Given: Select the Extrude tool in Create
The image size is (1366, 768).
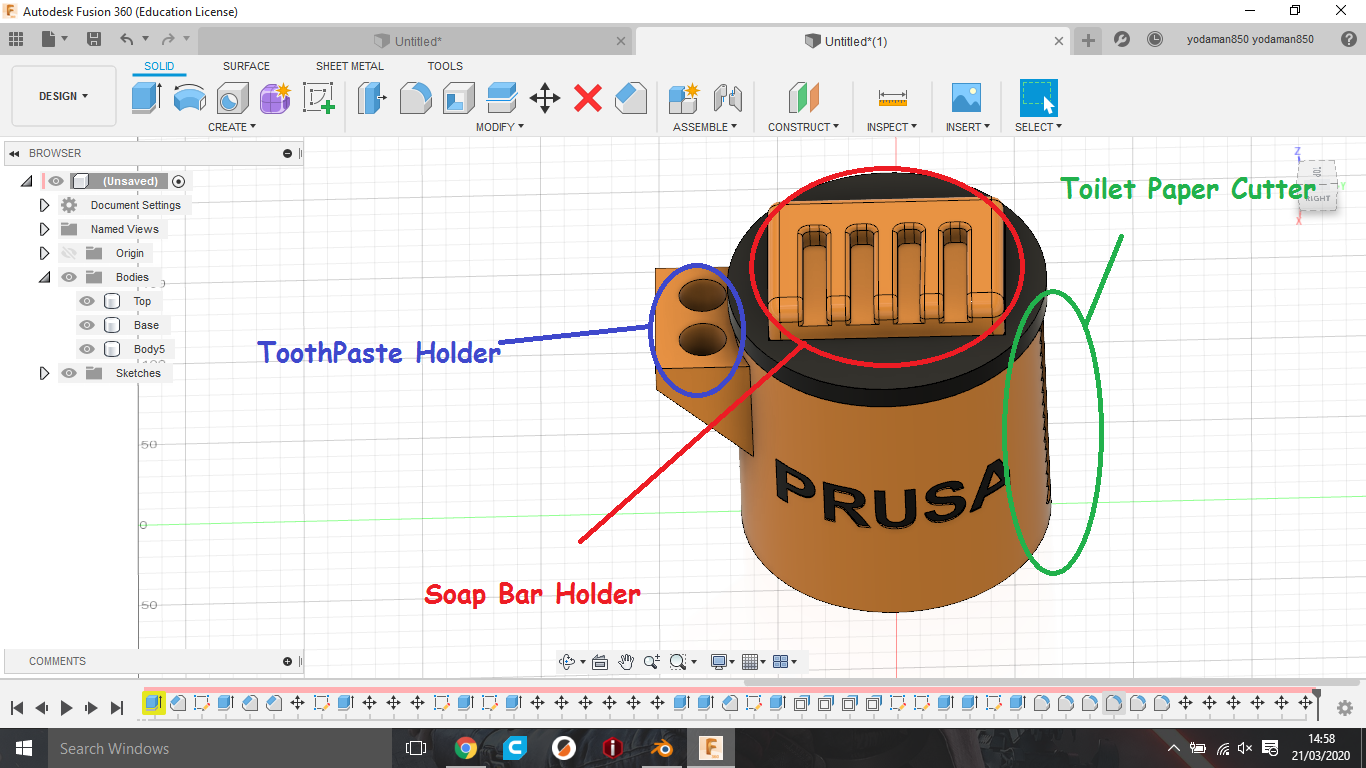Looking at the screenshot, I should pyautogui.click(x=147, y=98).
